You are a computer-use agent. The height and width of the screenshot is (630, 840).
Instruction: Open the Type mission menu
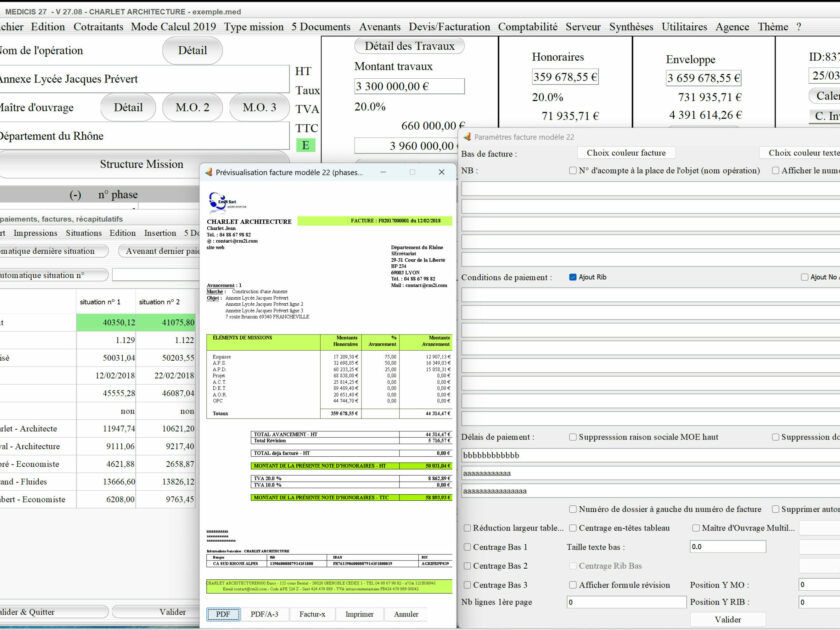tap(253, 27)
